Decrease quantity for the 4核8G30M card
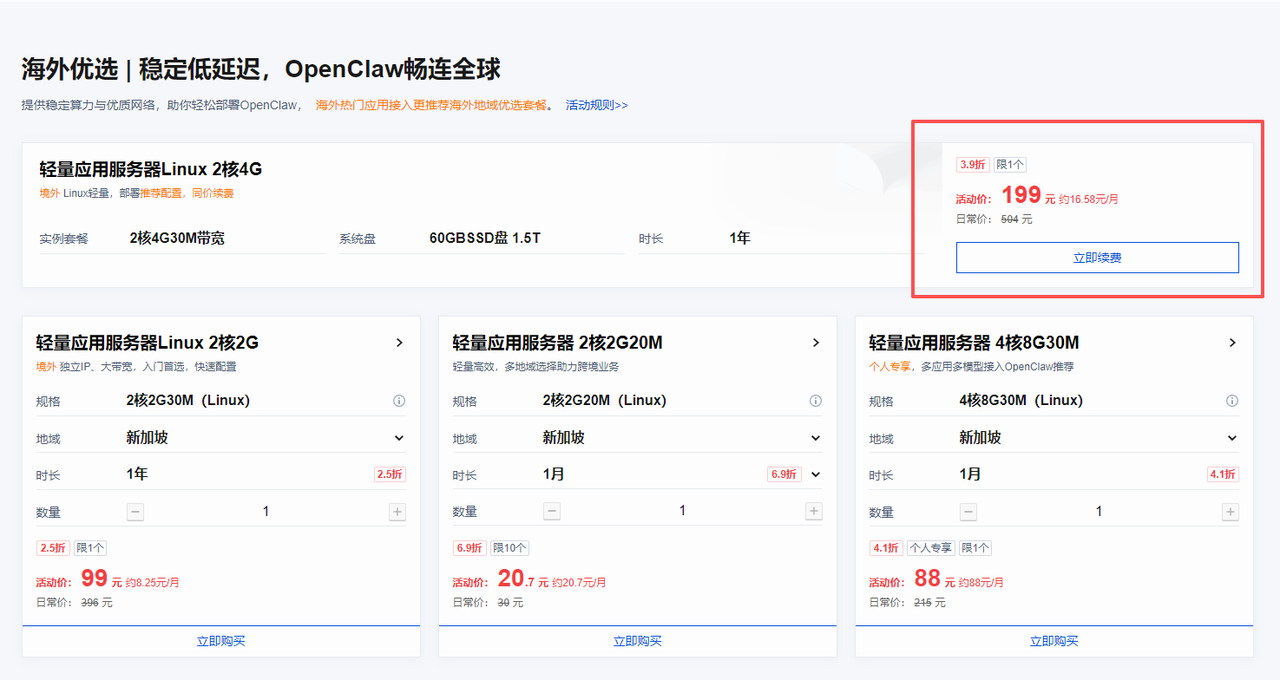 (968, 512)
